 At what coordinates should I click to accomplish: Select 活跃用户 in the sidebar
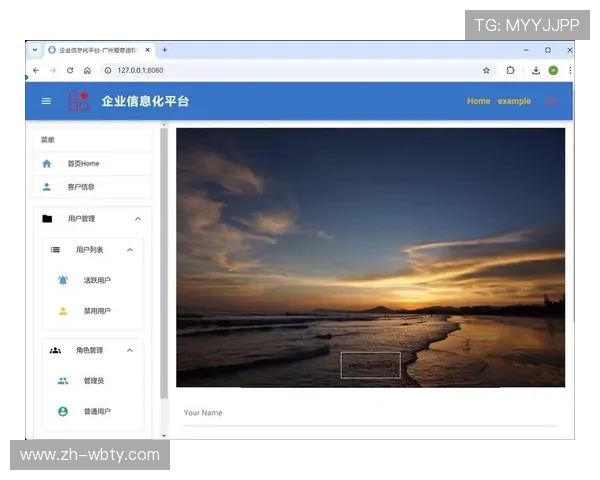(x=93, y=280)
